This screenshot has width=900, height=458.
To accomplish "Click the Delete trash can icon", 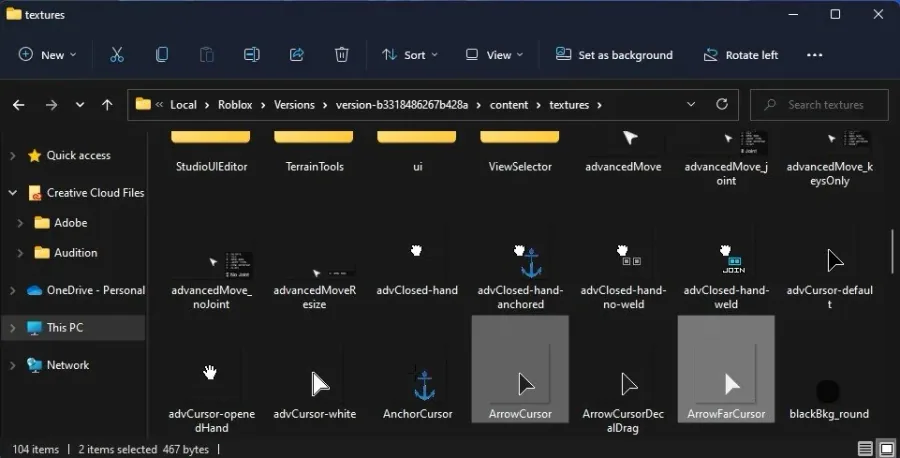I will click(342, 55).
